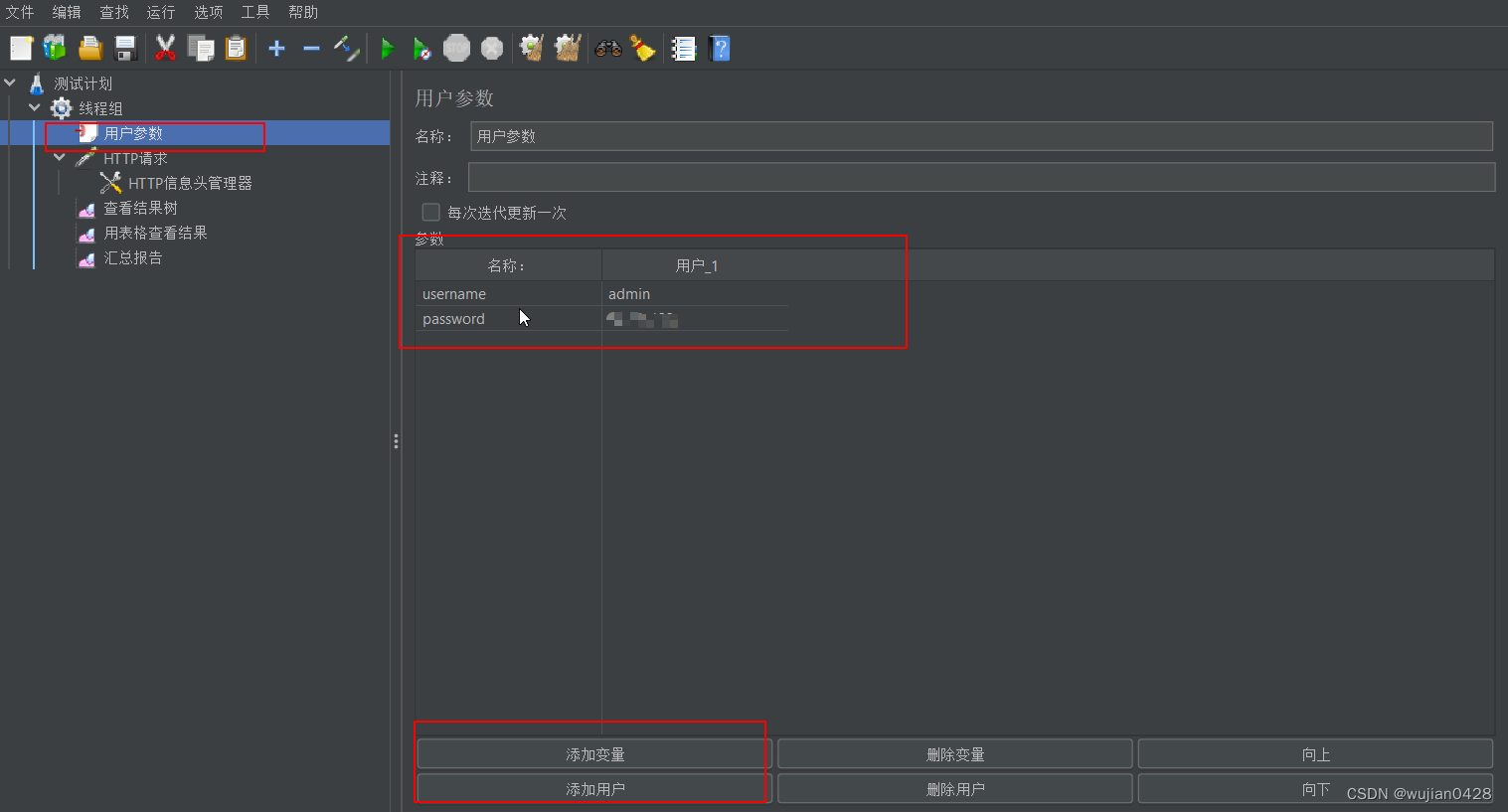Click the 用户_1 column header
This screenshot has height=812, width=1508.
696,265
